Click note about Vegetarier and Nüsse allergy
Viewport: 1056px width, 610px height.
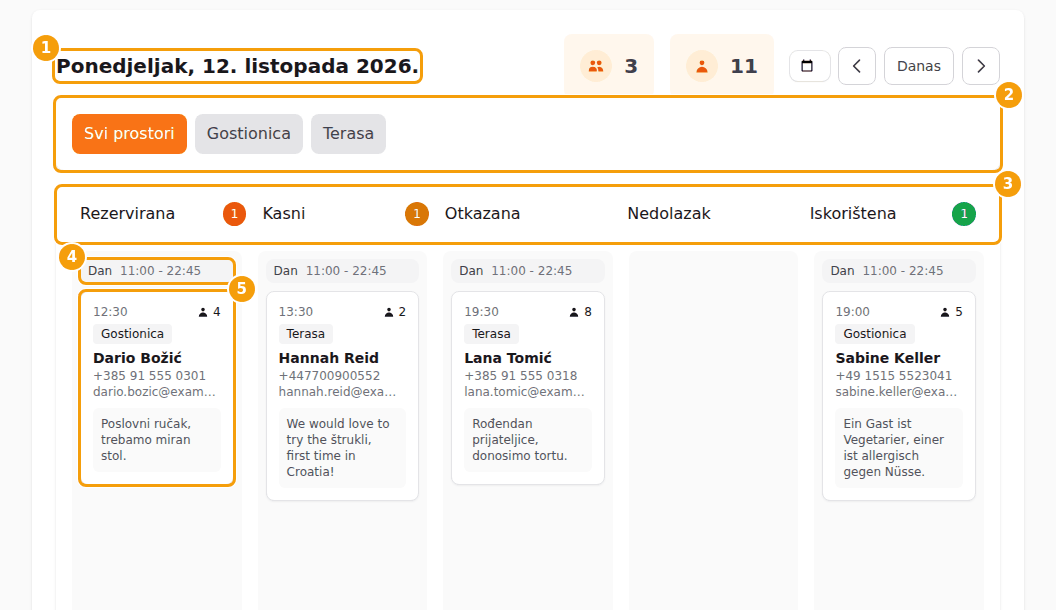tap(899, 448)
